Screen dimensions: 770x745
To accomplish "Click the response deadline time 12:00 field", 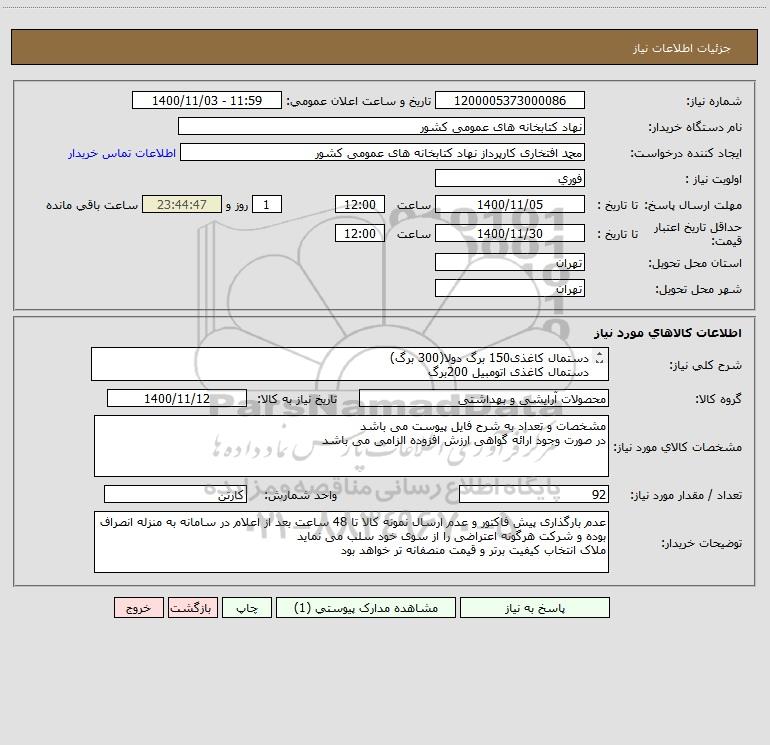I will point(359,204).
